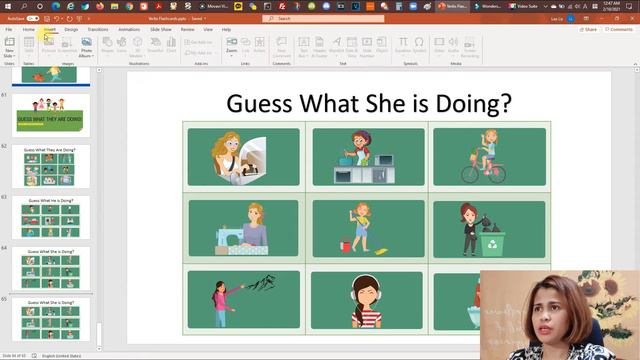Viewport: 640px width, 360px height.
Task: Collapse the ribbon using the chevron
Action: pos(635,64)
